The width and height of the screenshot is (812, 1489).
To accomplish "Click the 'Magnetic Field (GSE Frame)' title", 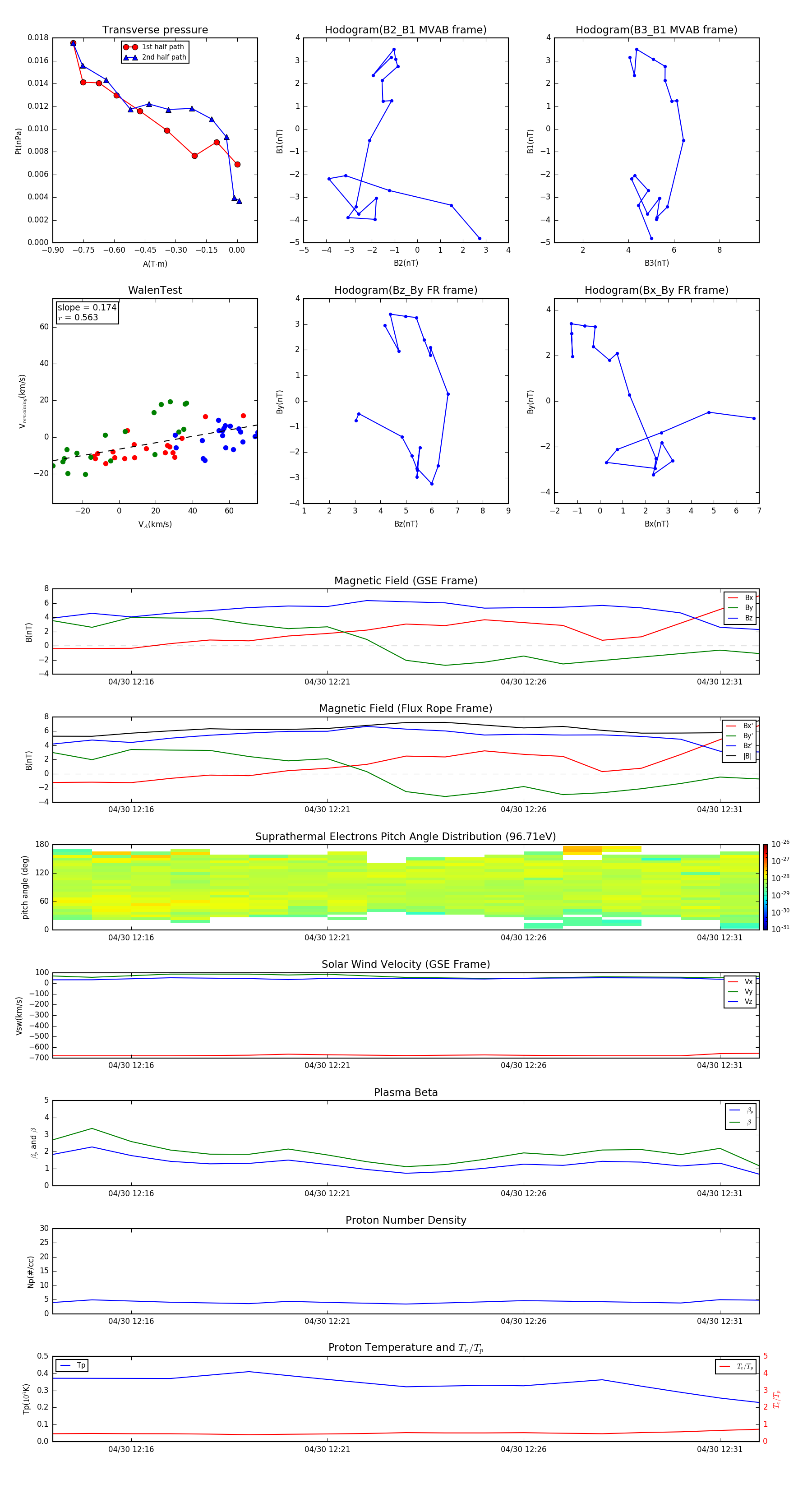I will tap(406, 581).
